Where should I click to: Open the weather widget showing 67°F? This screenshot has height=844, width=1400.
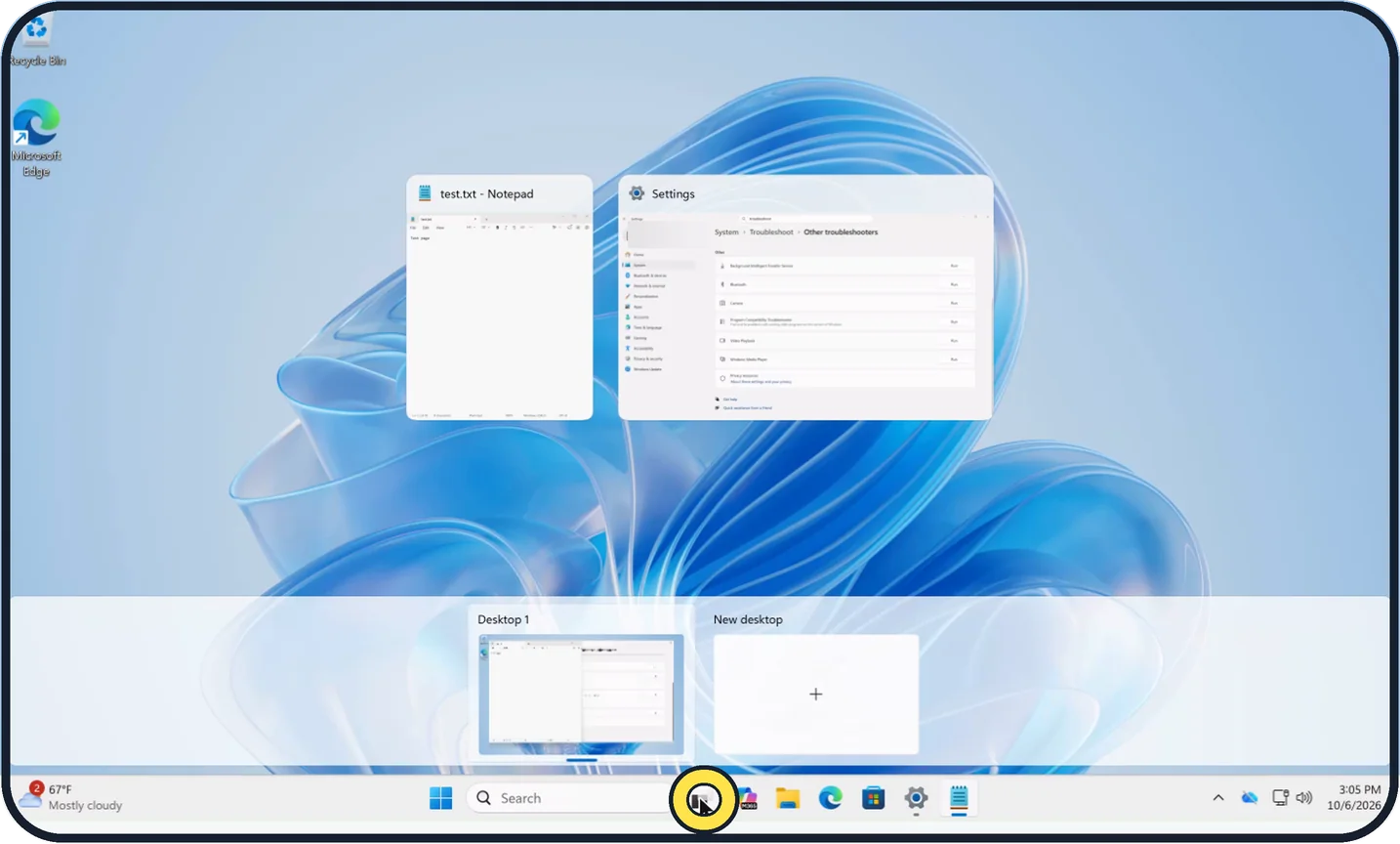70,797
